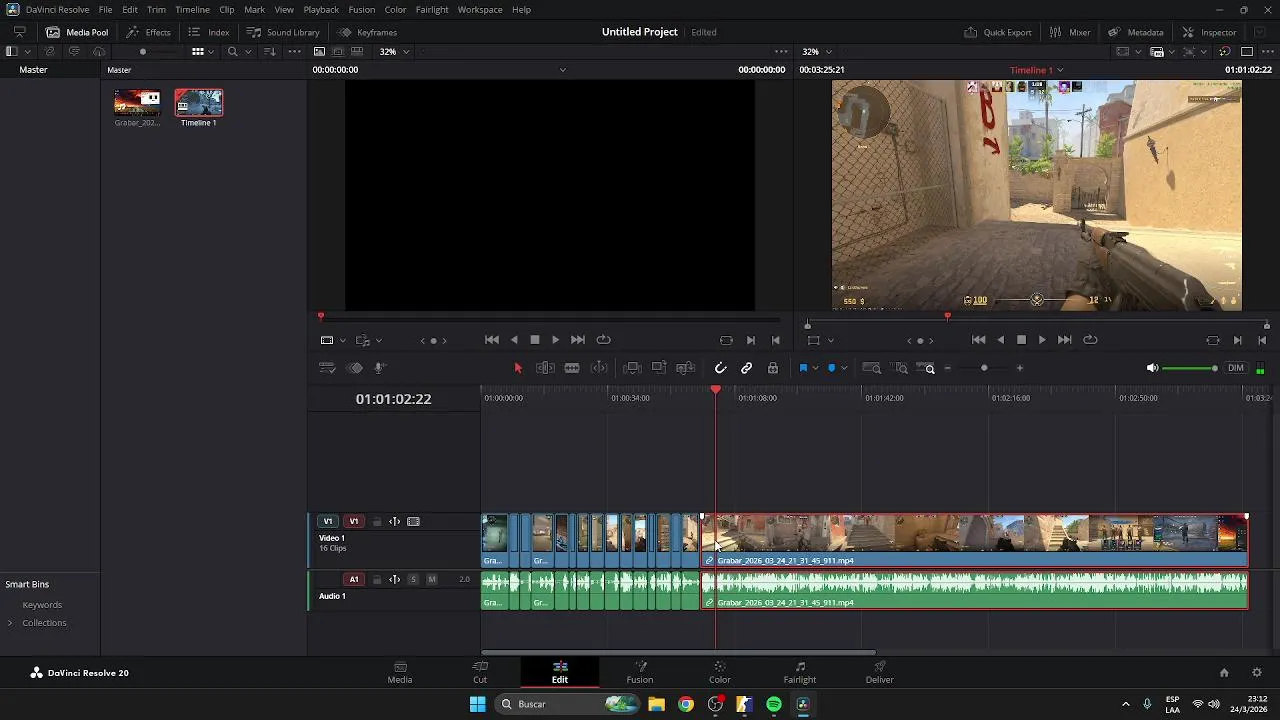This screenshot has height=720, width=1280.
Task: Mute the Audio 1 track
Action: pos(432,579)
